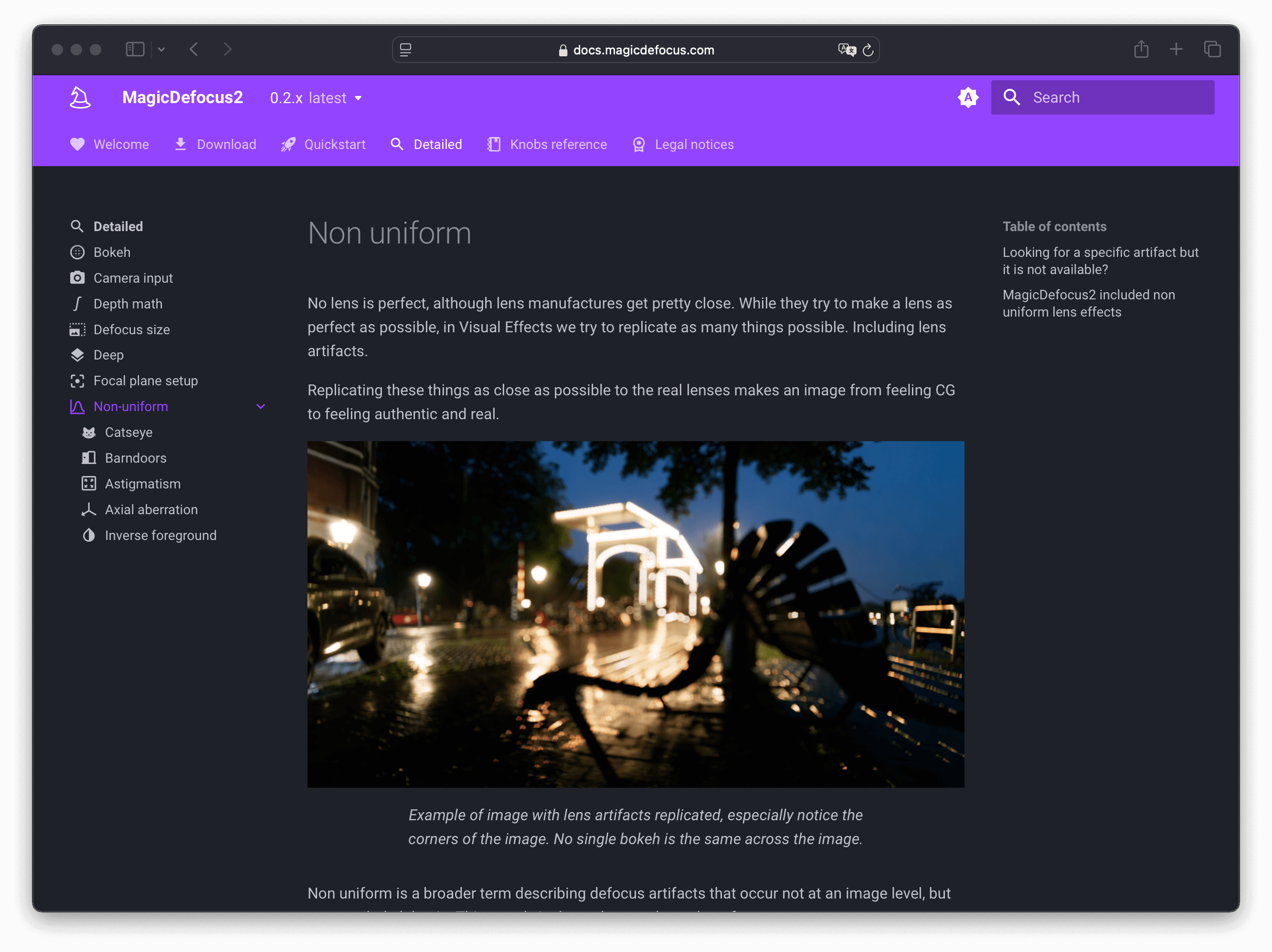
Task: Open Inverse foreground sidebar page
Action: [160, 535]
